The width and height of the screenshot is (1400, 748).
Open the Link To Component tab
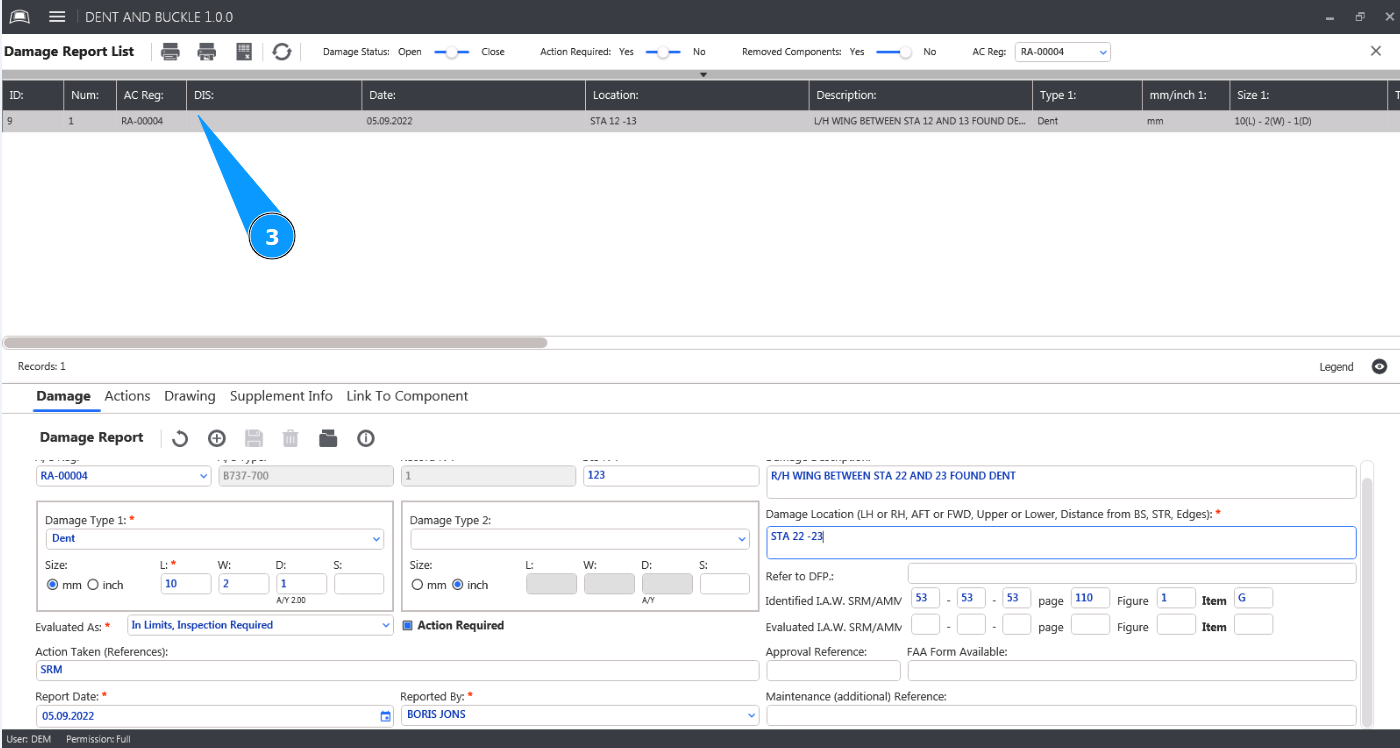pyautogui.click(x=407, y=396)
